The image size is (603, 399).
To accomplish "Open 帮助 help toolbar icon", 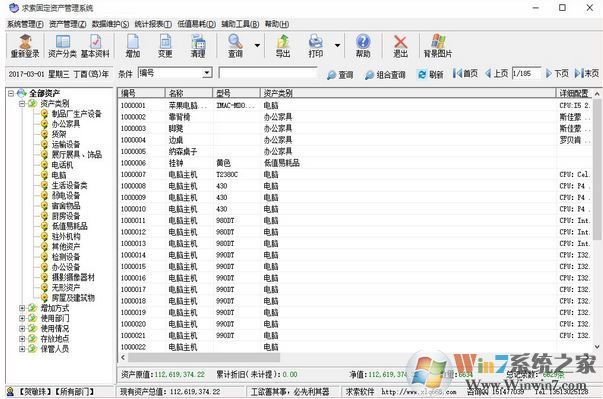I will tap(363, 46).
